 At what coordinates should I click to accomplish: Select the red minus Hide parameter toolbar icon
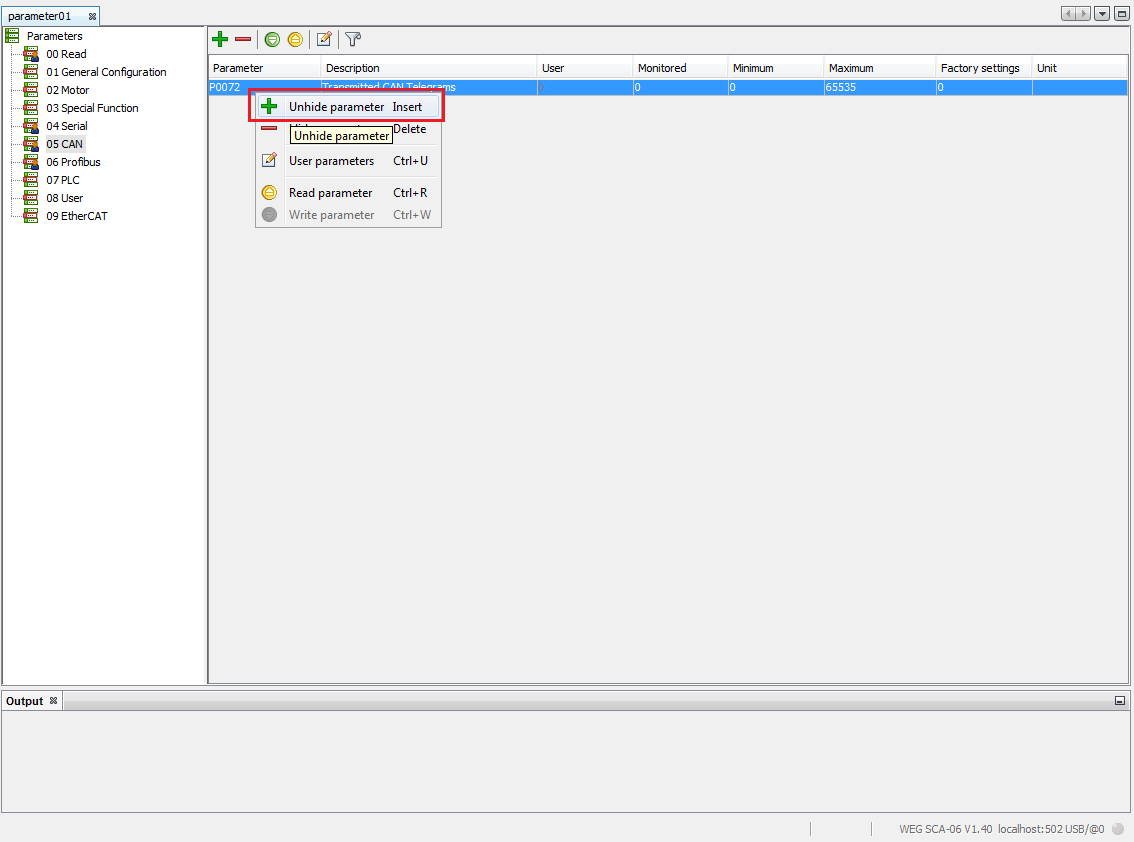[242, 39]
